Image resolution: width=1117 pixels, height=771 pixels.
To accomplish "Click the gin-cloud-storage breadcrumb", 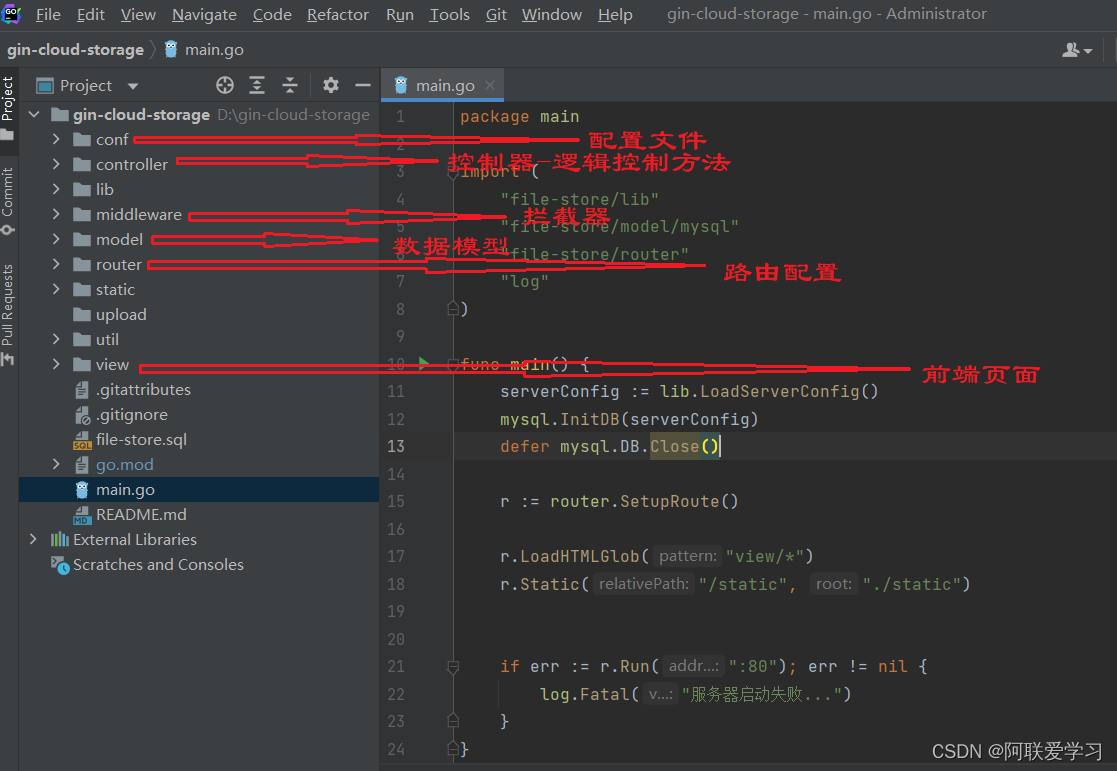I will (x=75, y=49).
